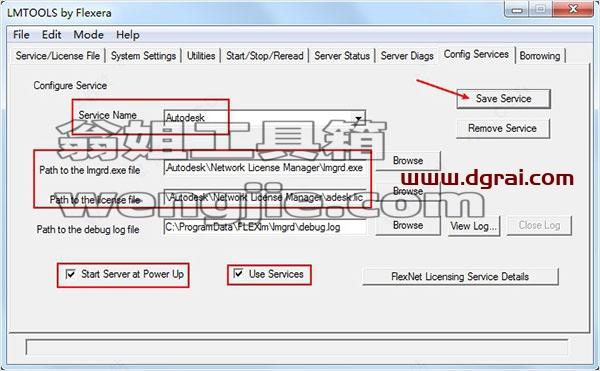Switch to the Borrowing tab
This screenshot has height=371, width=600.
pyautogui.click(x=540, y=56)
